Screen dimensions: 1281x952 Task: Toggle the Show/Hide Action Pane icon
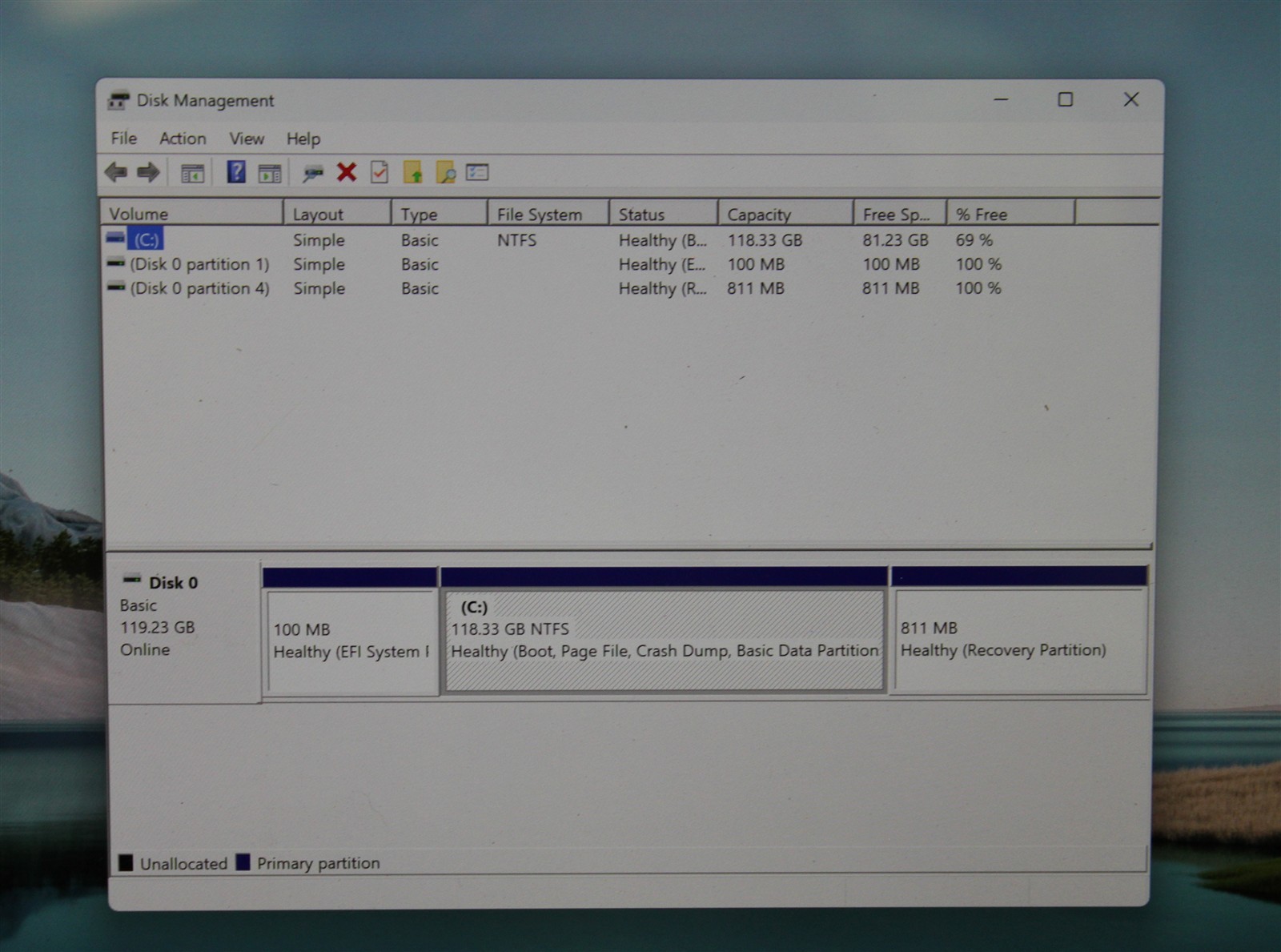click(270, 173)
